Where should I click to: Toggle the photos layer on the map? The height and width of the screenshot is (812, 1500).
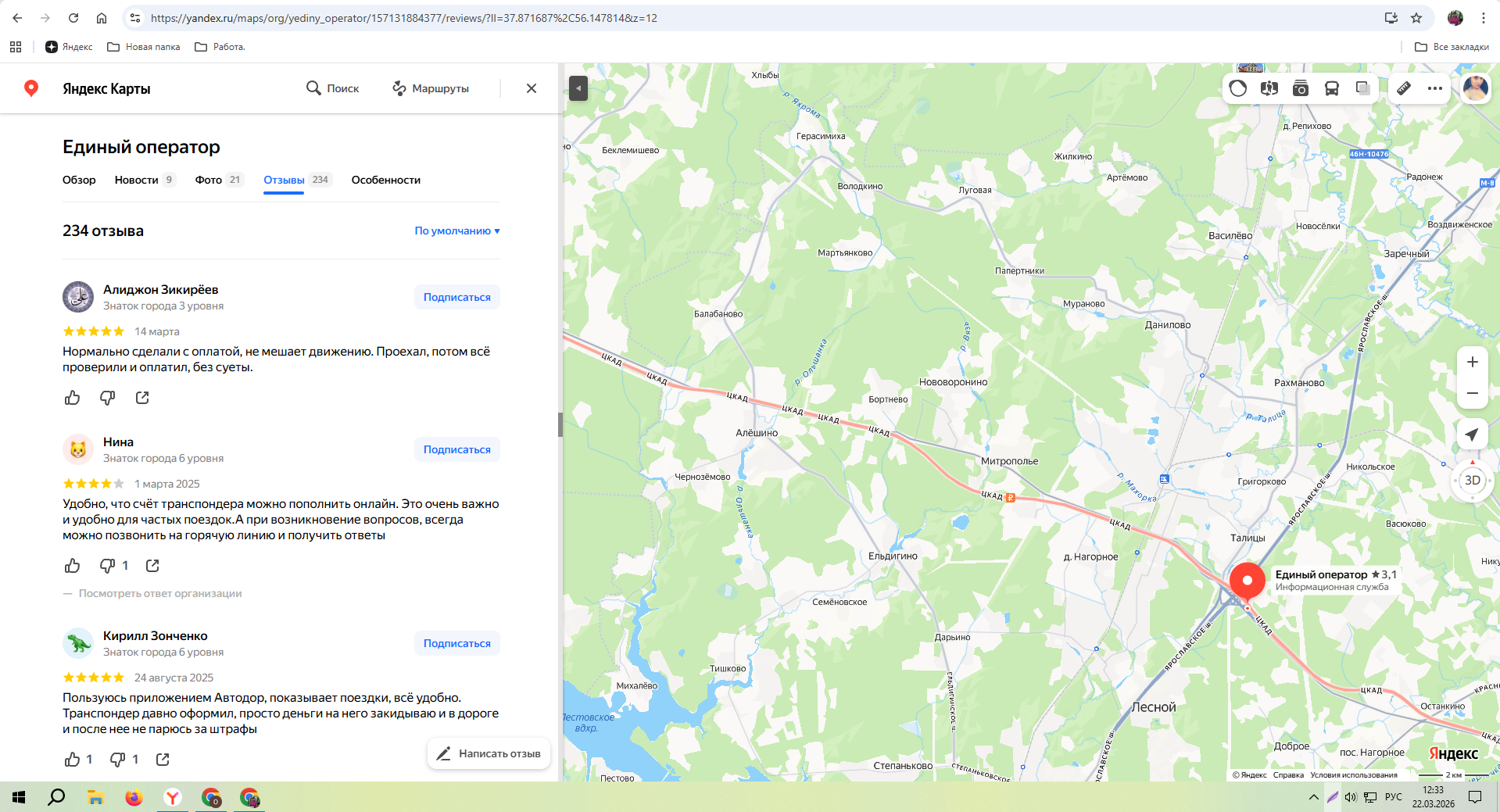coord(1301,88)
